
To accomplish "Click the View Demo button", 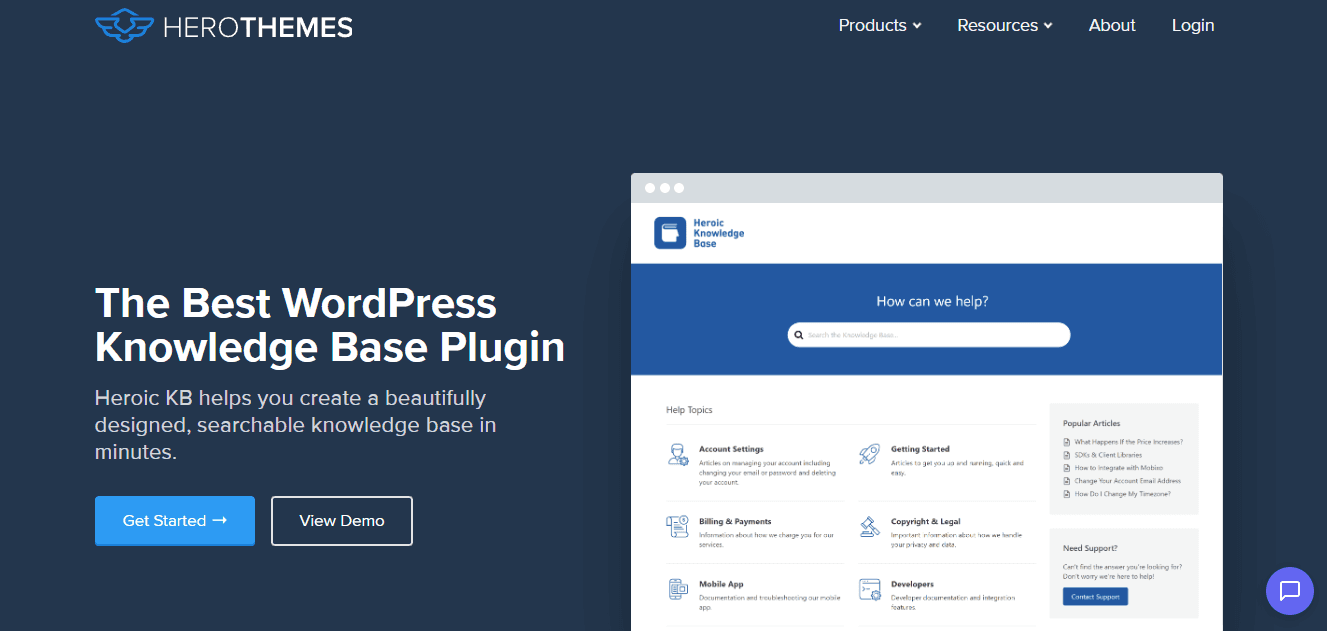I will (342, 521).
